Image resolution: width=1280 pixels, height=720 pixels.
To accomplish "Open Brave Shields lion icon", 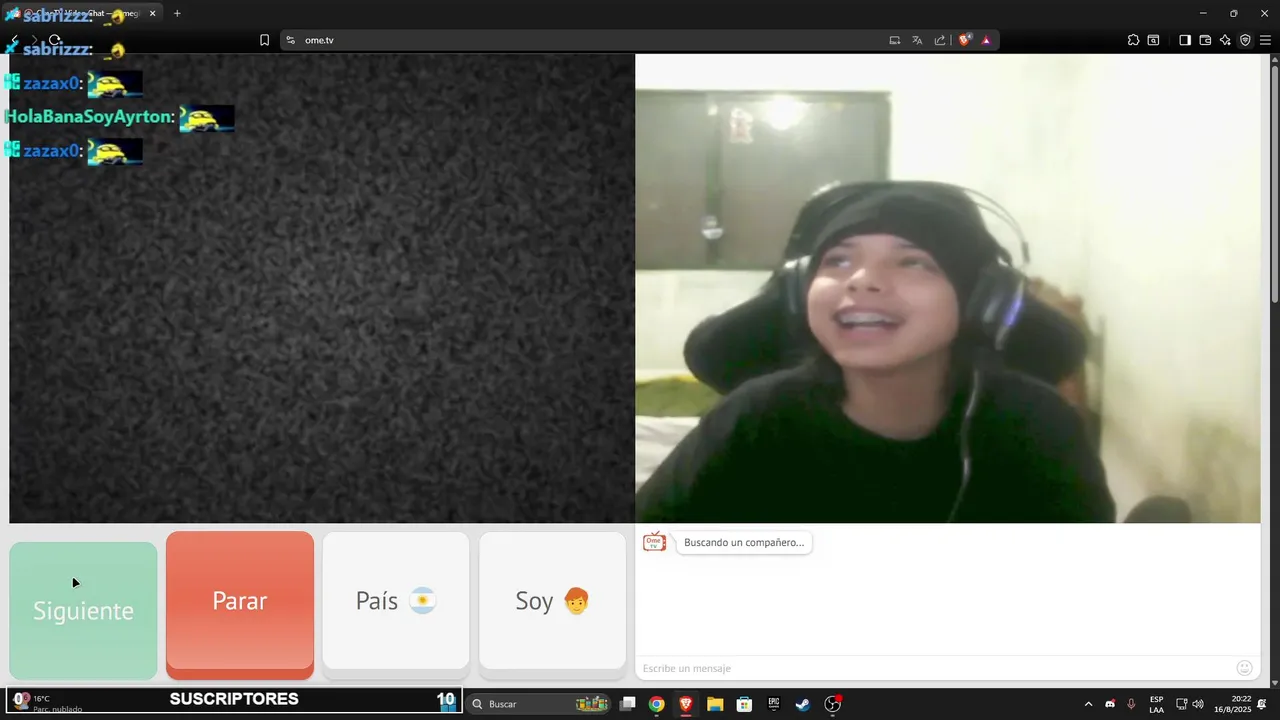I will 965,40.
